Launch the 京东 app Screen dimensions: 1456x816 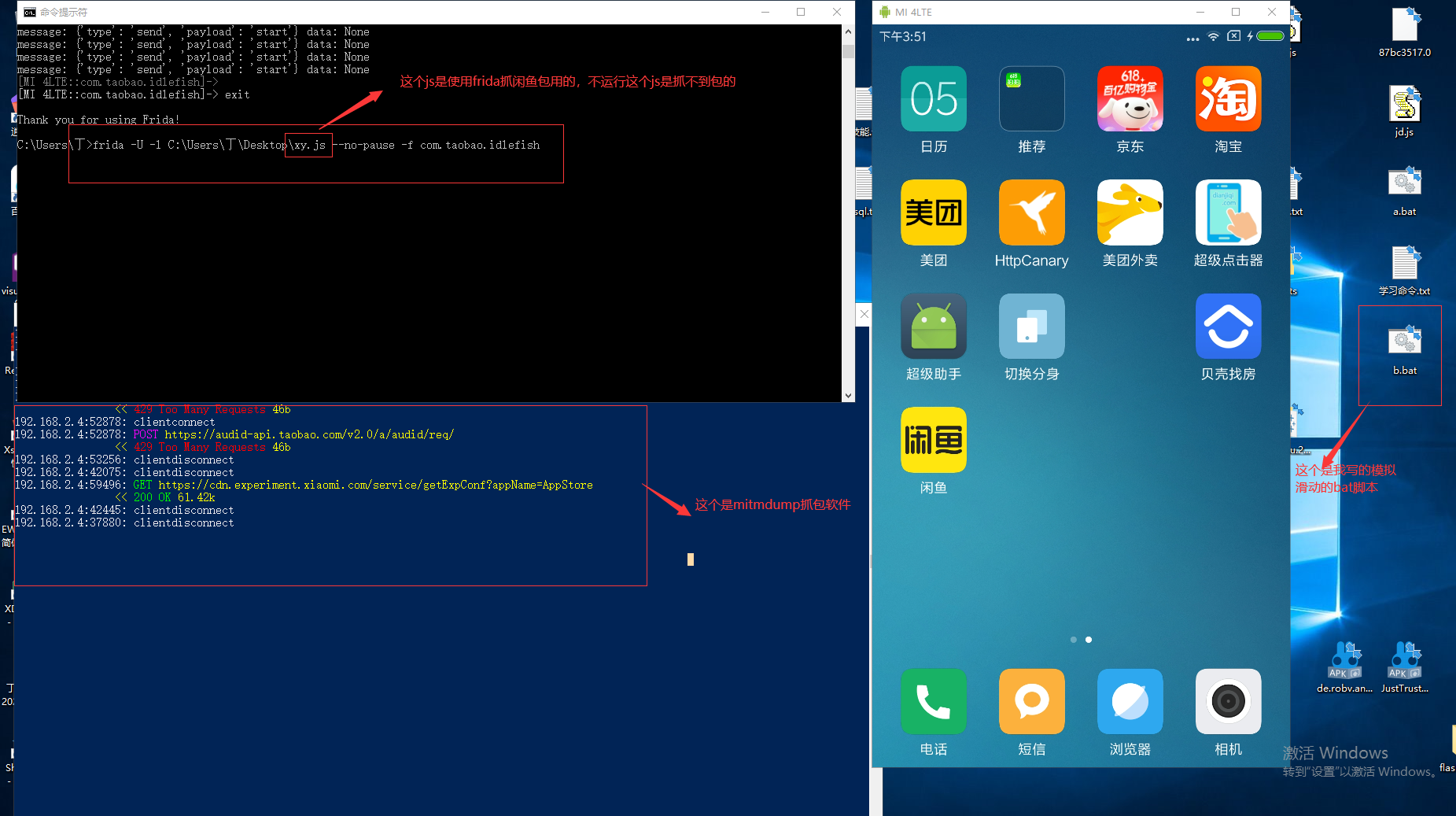tap(1130, 98)
